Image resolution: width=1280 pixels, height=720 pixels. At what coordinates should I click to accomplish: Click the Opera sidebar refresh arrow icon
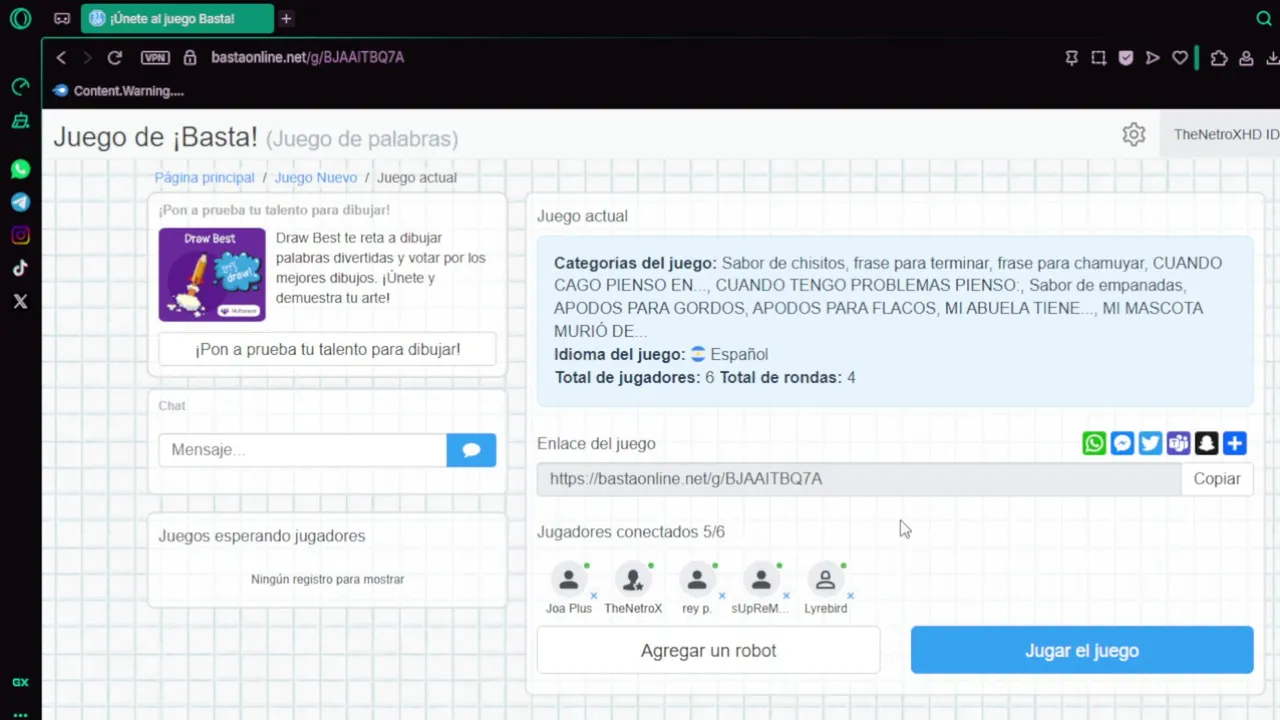click(x=20, y=88)
